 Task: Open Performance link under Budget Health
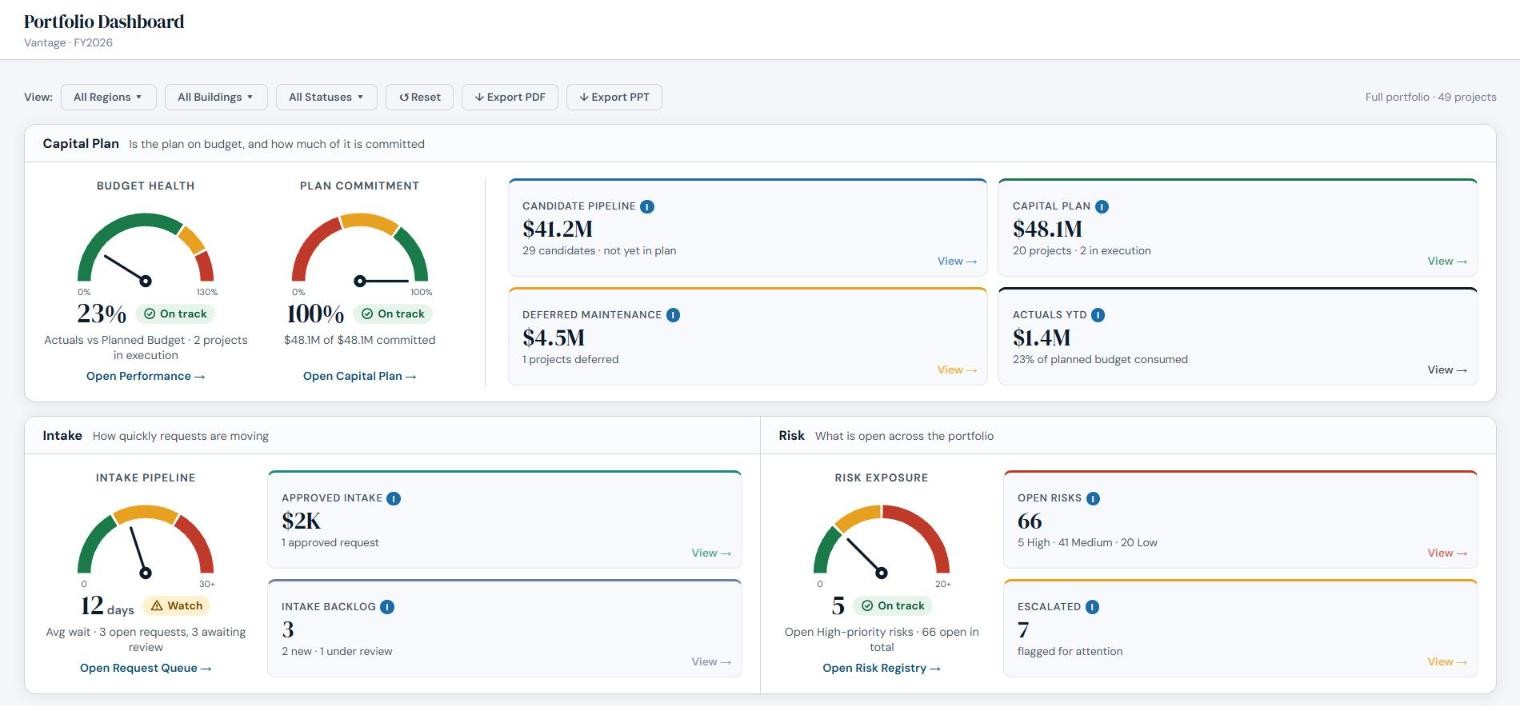(146, 376)
